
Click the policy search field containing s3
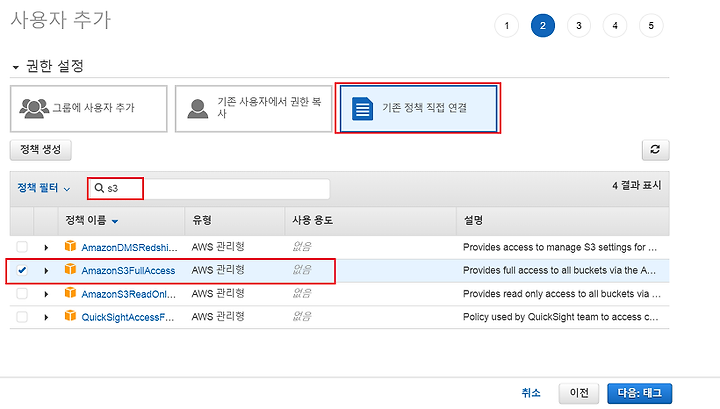coord(210,189)
